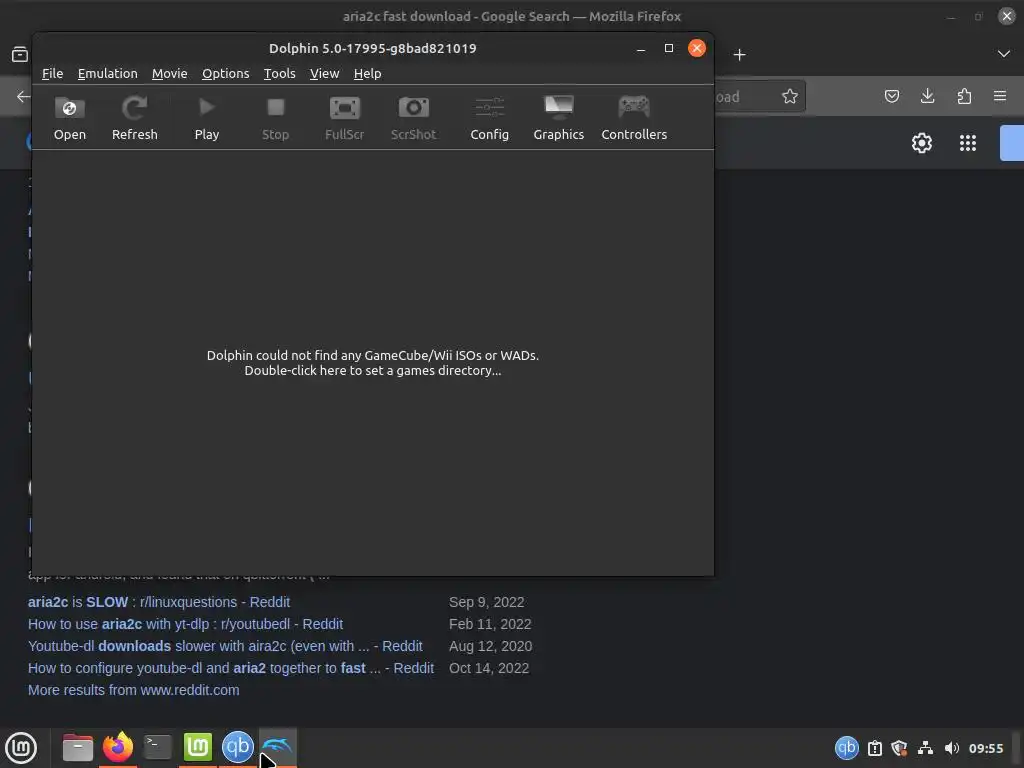This screenshot has width=1024, height=768.
Task: Open Firefox Pocket save icon
Action: tap(891, 97)
